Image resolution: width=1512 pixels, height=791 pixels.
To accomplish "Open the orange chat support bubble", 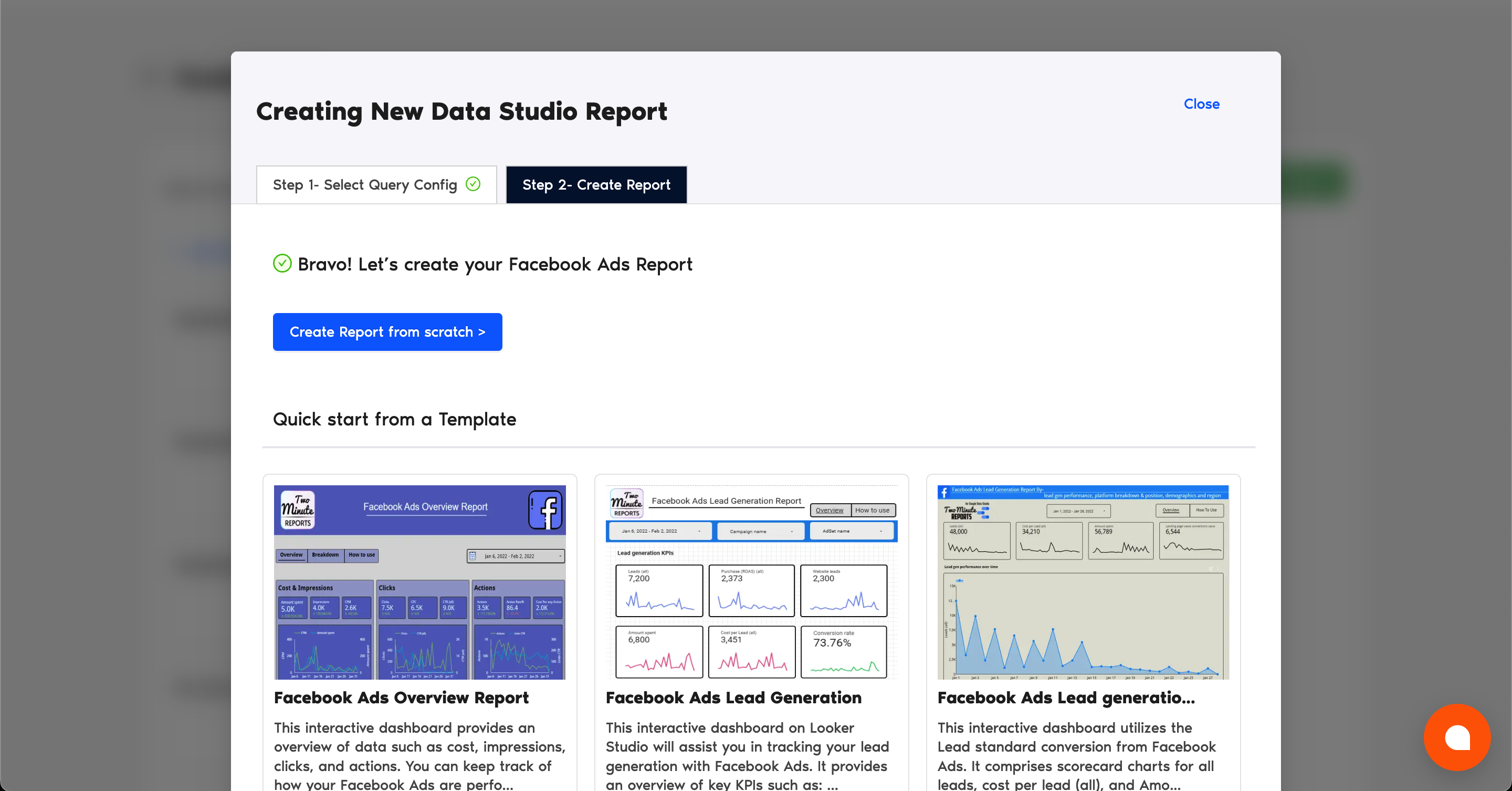I will 1457,737.
